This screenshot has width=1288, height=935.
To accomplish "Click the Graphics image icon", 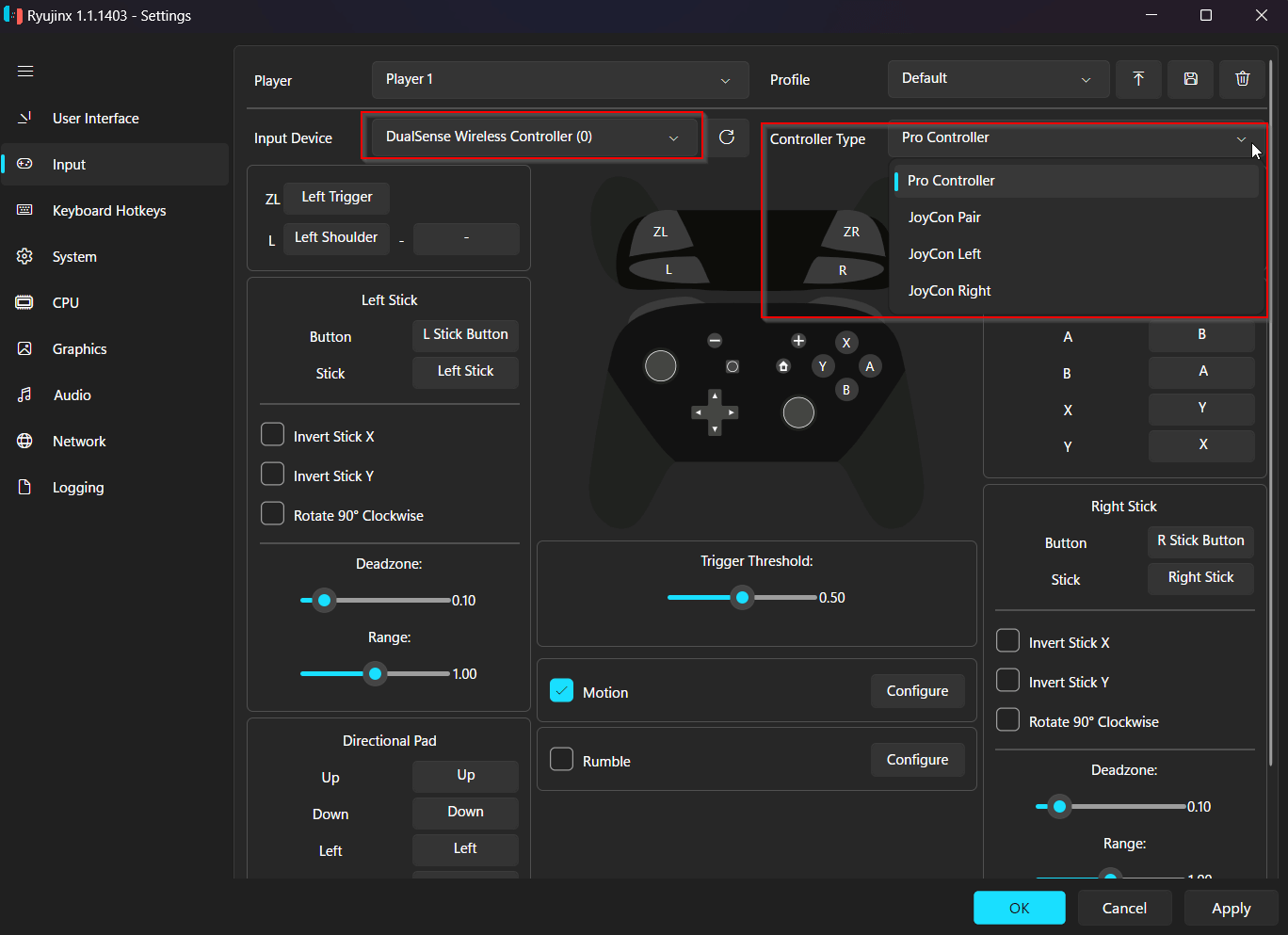I will coord(25,348).
